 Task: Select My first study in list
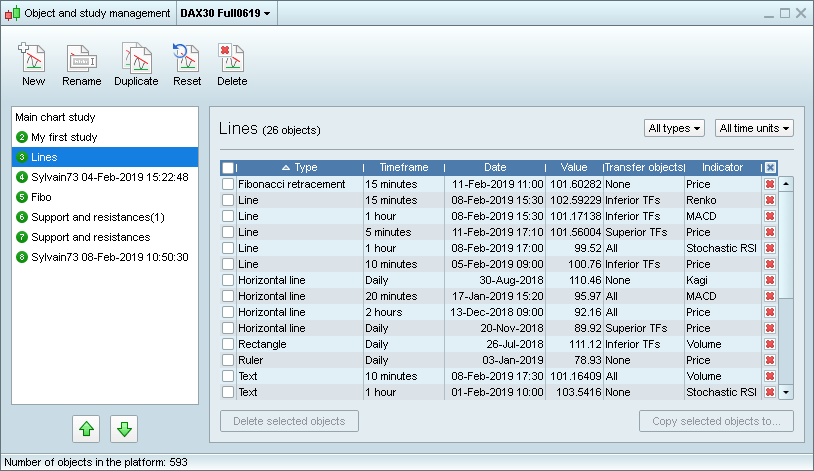[x=63, y=137]
